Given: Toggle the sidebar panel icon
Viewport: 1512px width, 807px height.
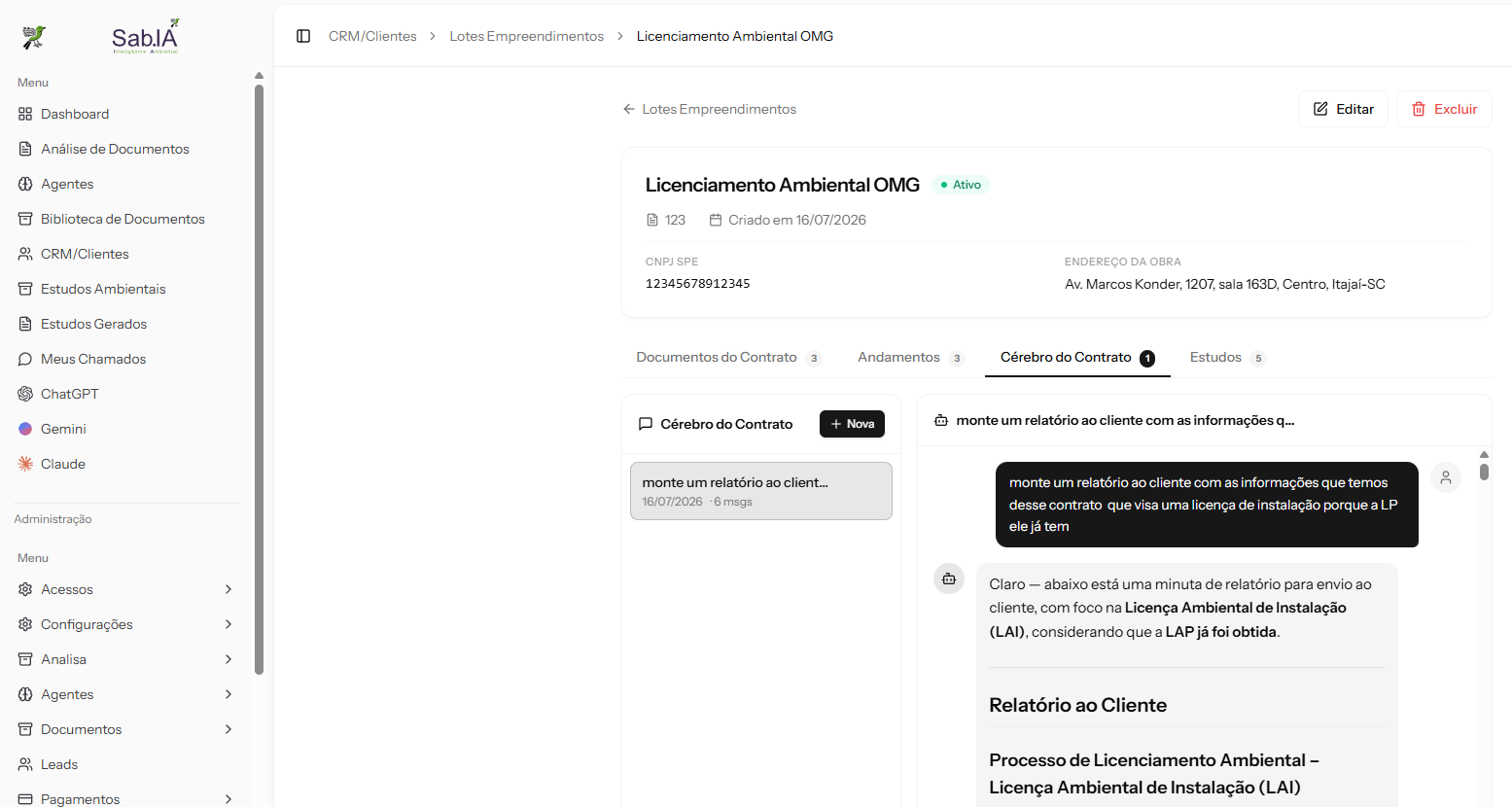Looking at the screenshot, I should [x=303, y=36].
